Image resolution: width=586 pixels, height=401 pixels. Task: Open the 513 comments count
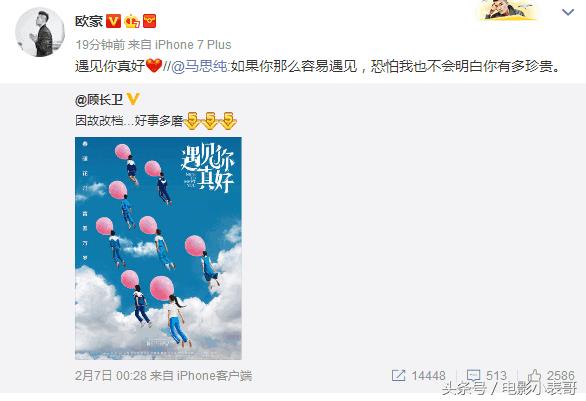(x=496, y=376)
